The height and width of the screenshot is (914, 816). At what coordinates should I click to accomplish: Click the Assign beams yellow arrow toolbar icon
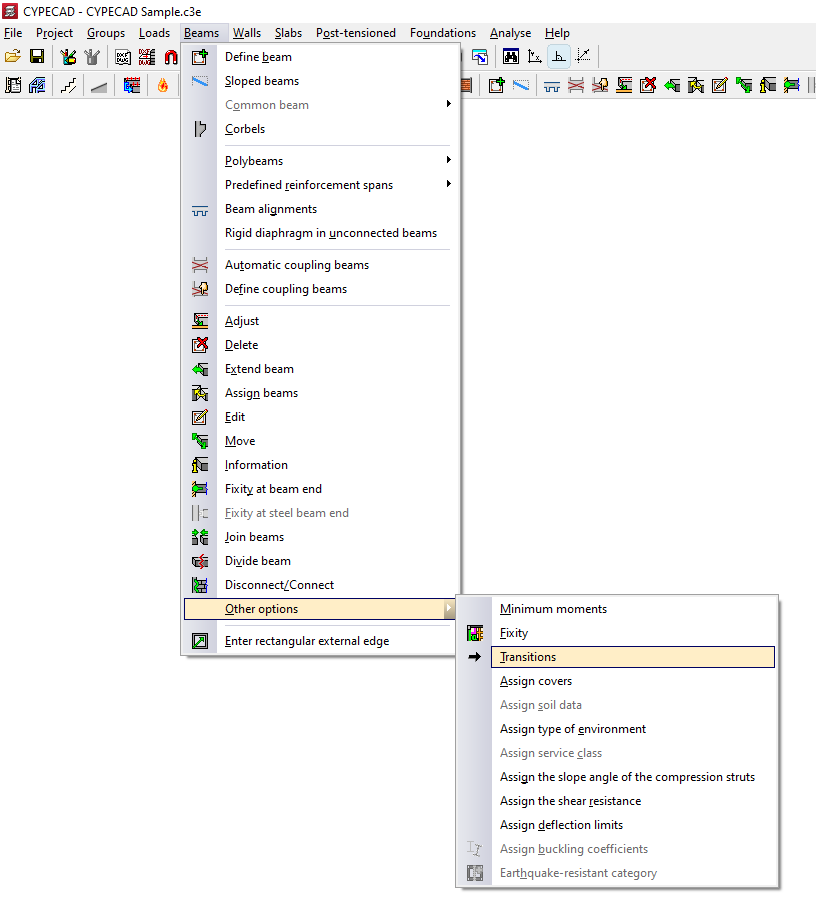point(696,86)
